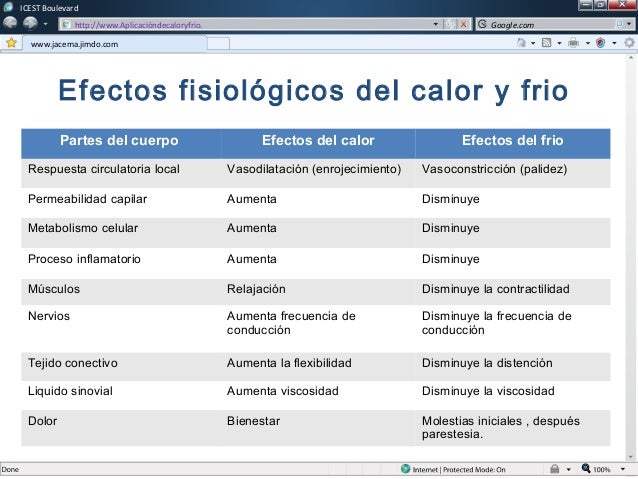Select the www.jacema.jimdo.com tab
This screenshot has height=479, width=638.
114,44
